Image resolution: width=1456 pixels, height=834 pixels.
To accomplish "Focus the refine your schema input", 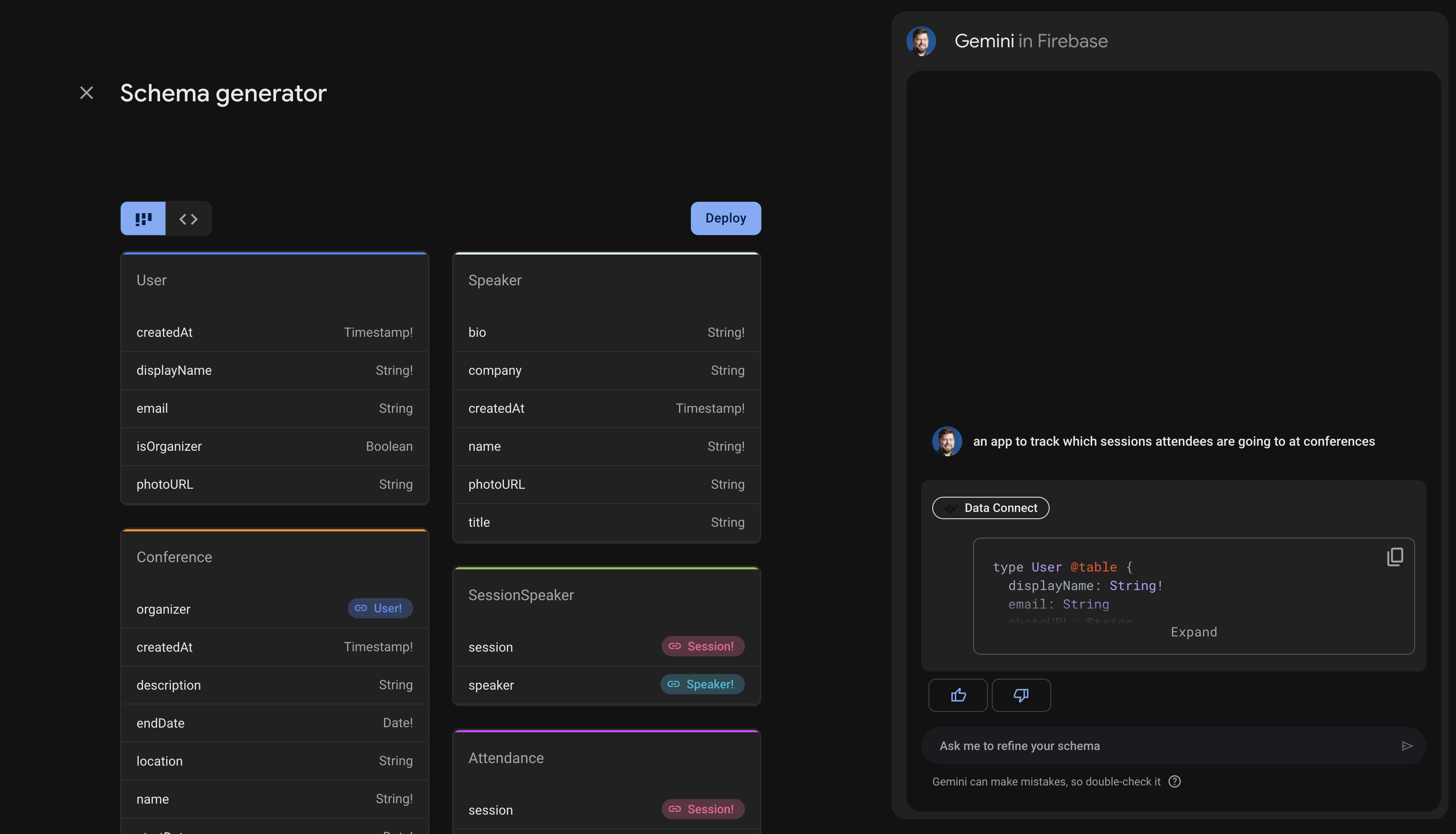I will tap(1157, 746).
